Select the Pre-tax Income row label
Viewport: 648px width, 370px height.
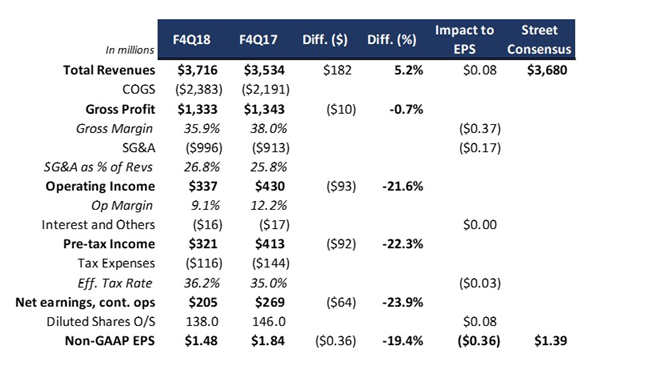click(x=109, y=244)
